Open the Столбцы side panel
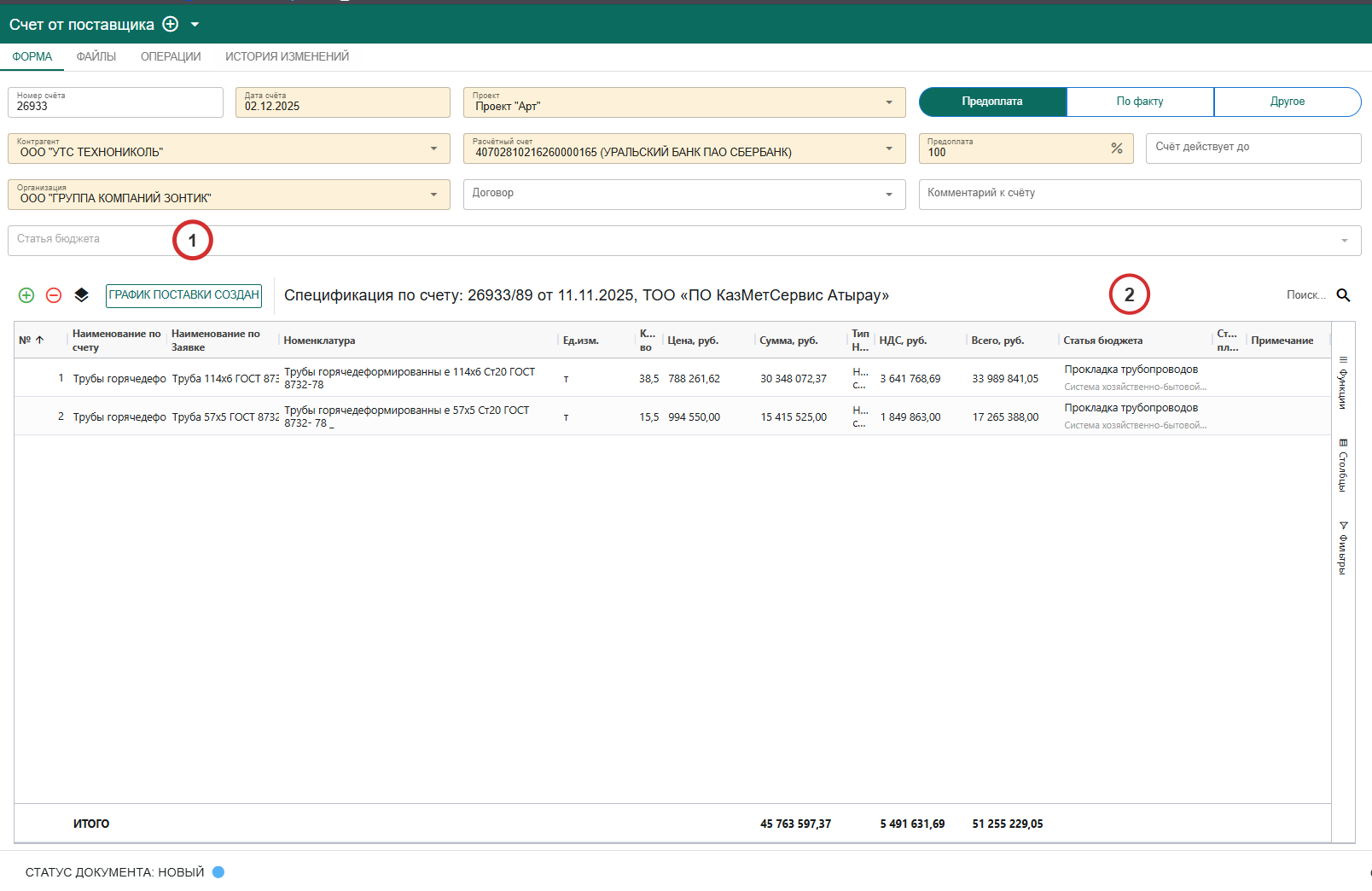The image size is (1372, 891). tap(1343, 465)
